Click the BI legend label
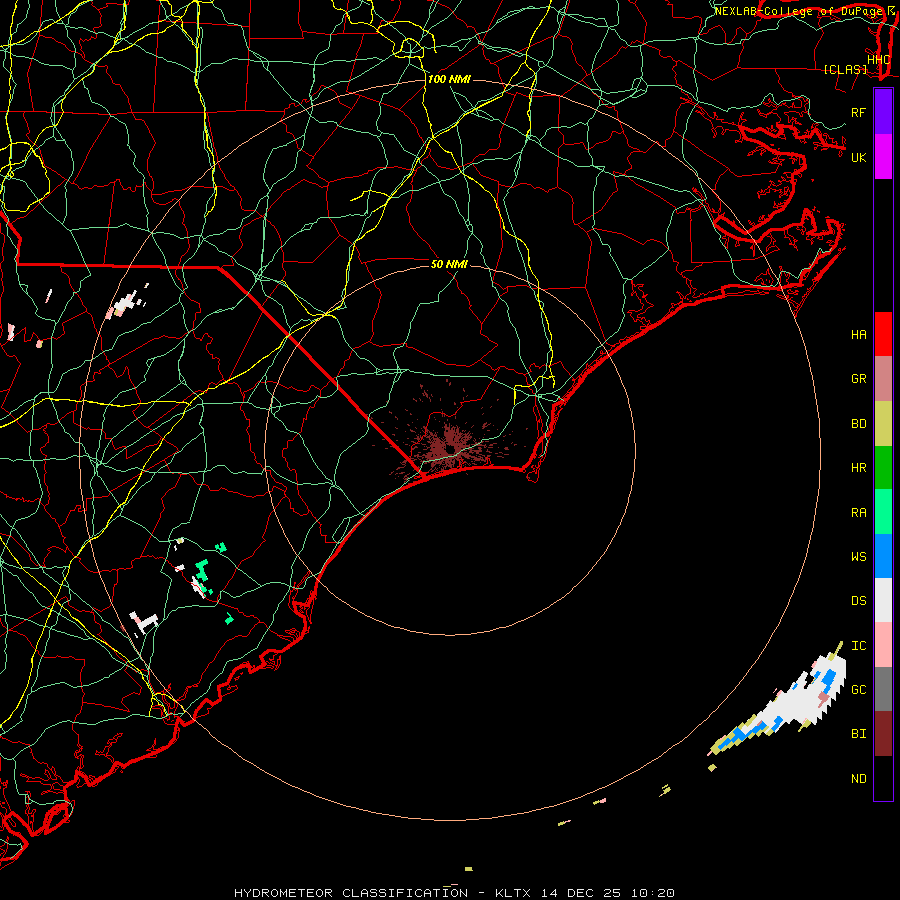This screenshot has width=900, height=900. coord(858,734)
